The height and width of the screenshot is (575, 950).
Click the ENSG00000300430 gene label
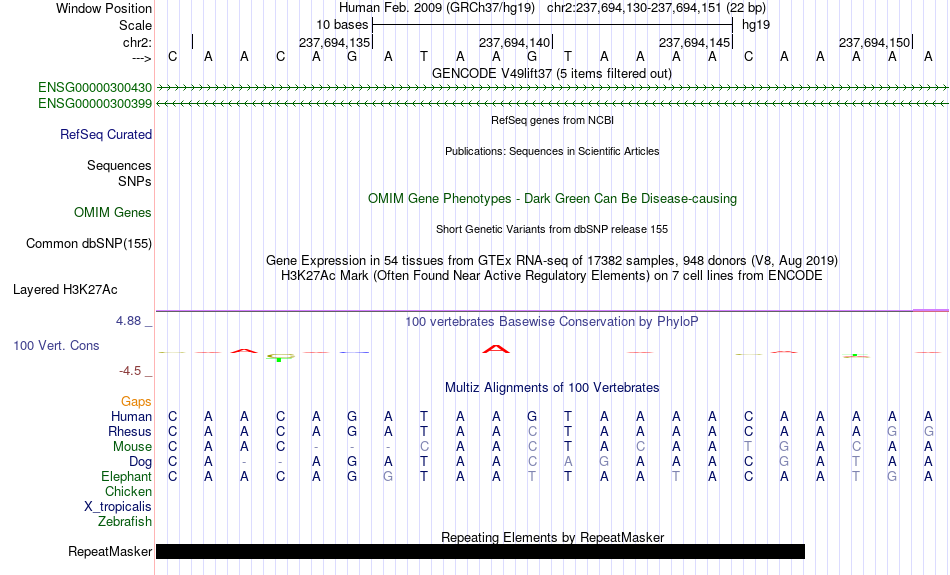pos(95,88)
